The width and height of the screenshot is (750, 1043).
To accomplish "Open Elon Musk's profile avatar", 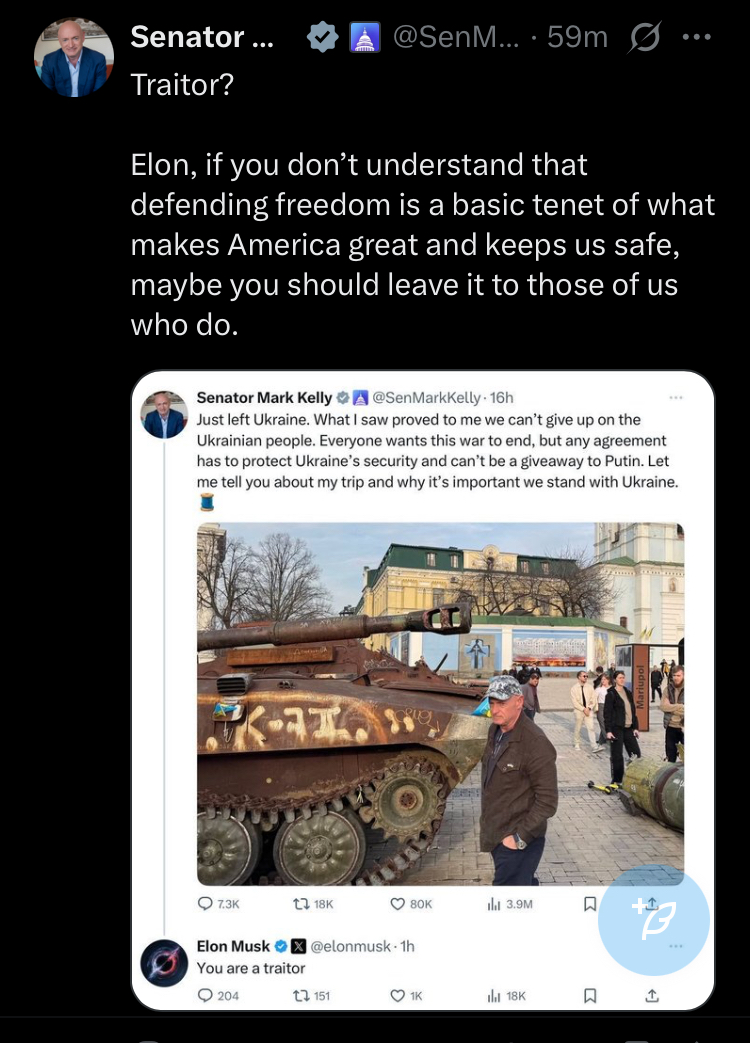I will (164, 964).
